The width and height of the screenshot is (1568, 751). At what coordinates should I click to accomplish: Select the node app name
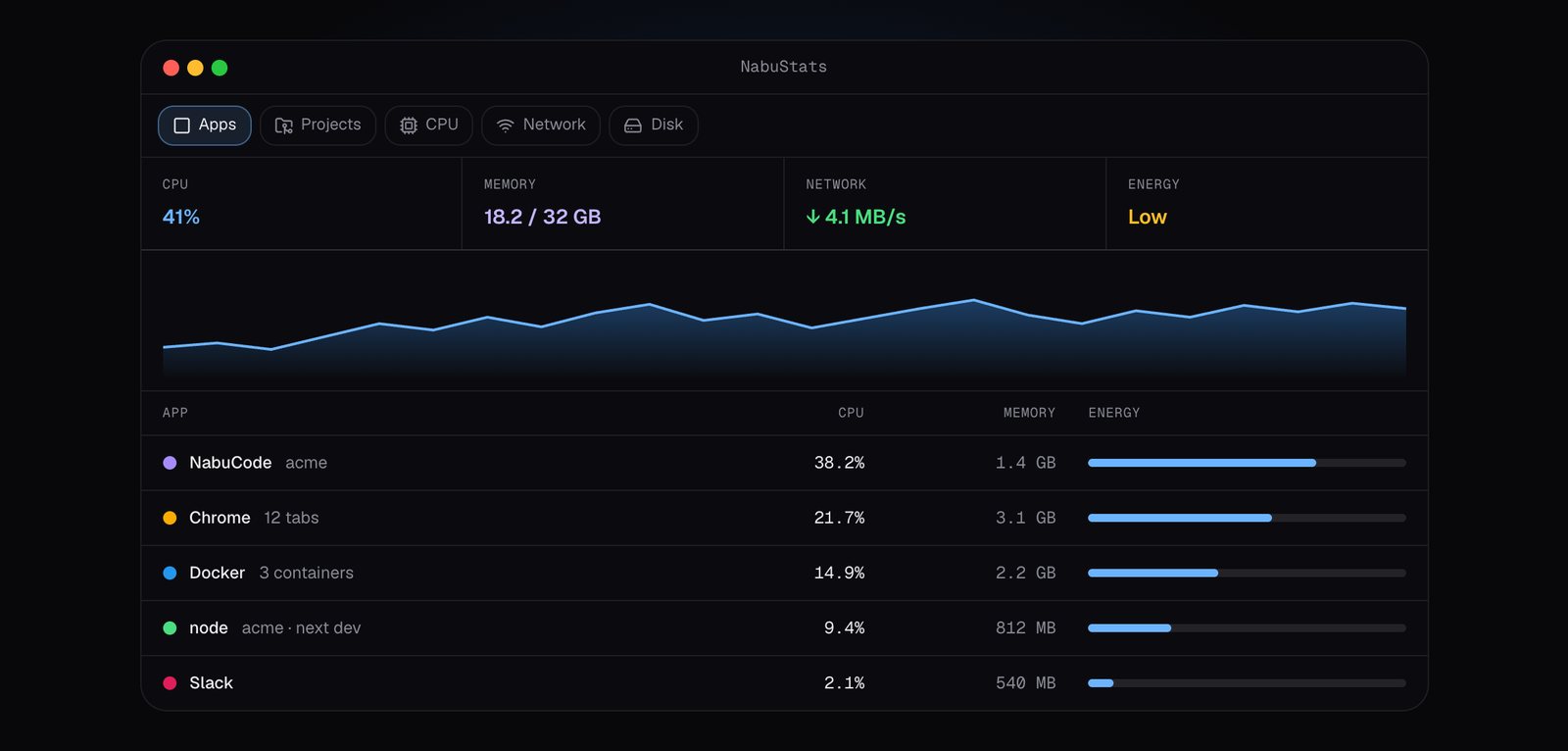[209, 627]
